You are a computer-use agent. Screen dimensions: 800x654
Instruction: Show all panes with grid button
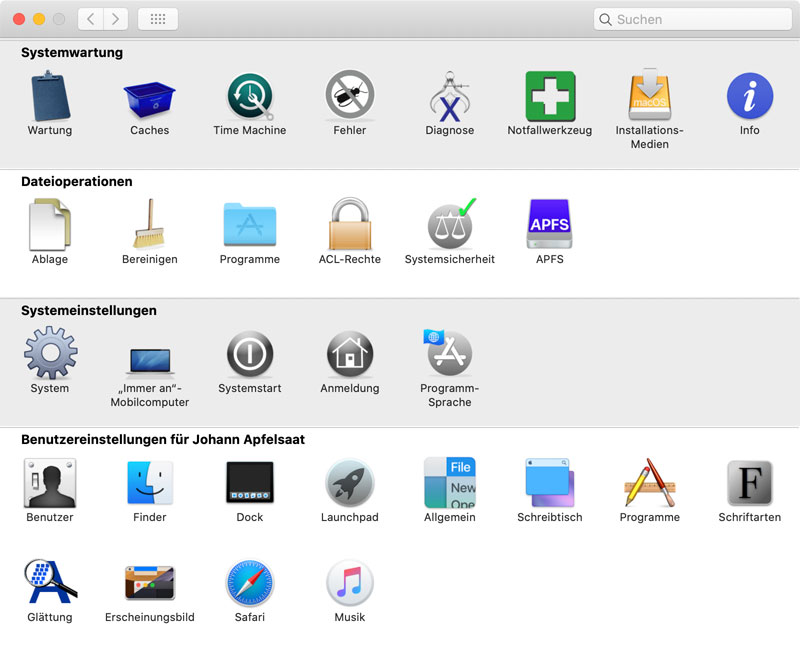click(x=158, y=19)
